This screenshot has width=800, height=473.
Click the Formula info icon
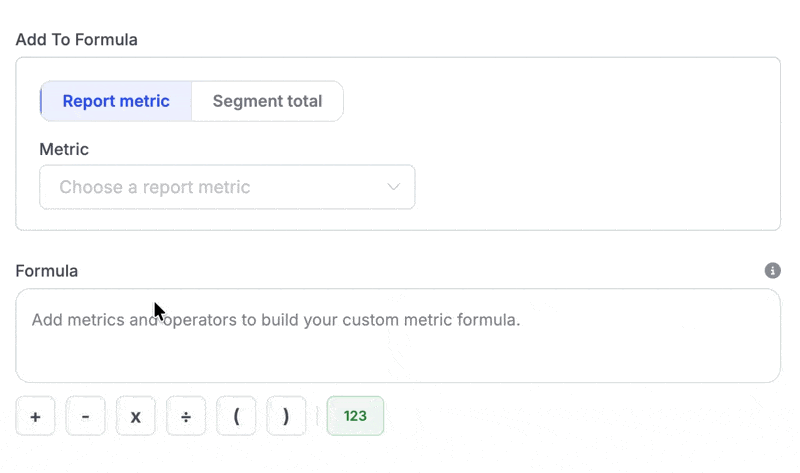(772, 270)
